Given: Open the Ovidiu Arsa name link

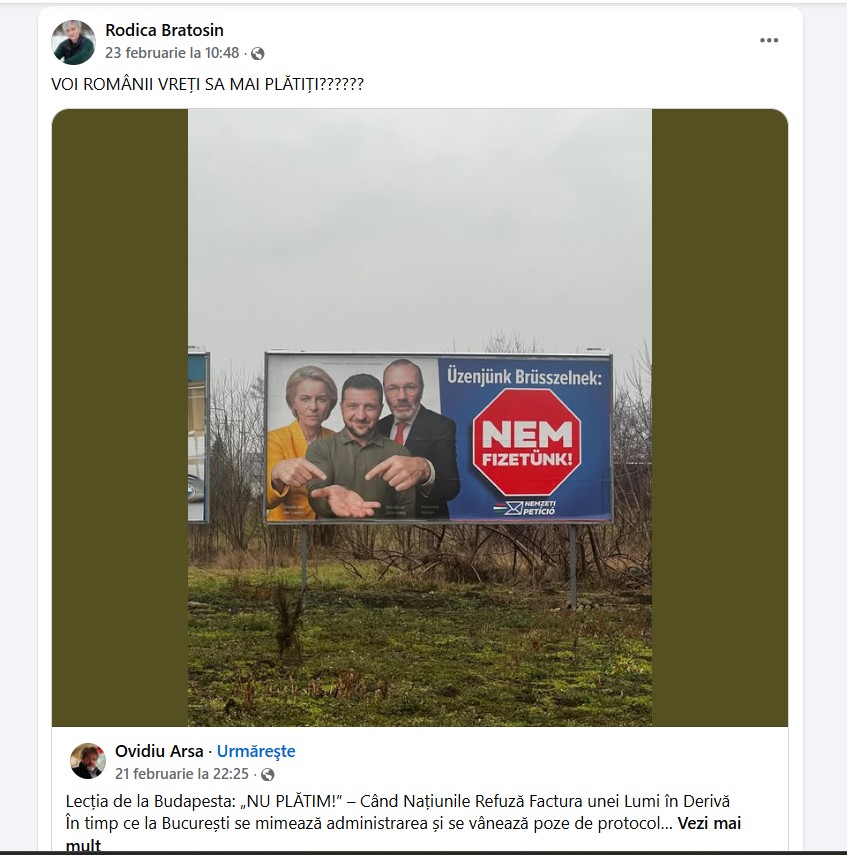Looking at the screenshot, I should [159, 751].
